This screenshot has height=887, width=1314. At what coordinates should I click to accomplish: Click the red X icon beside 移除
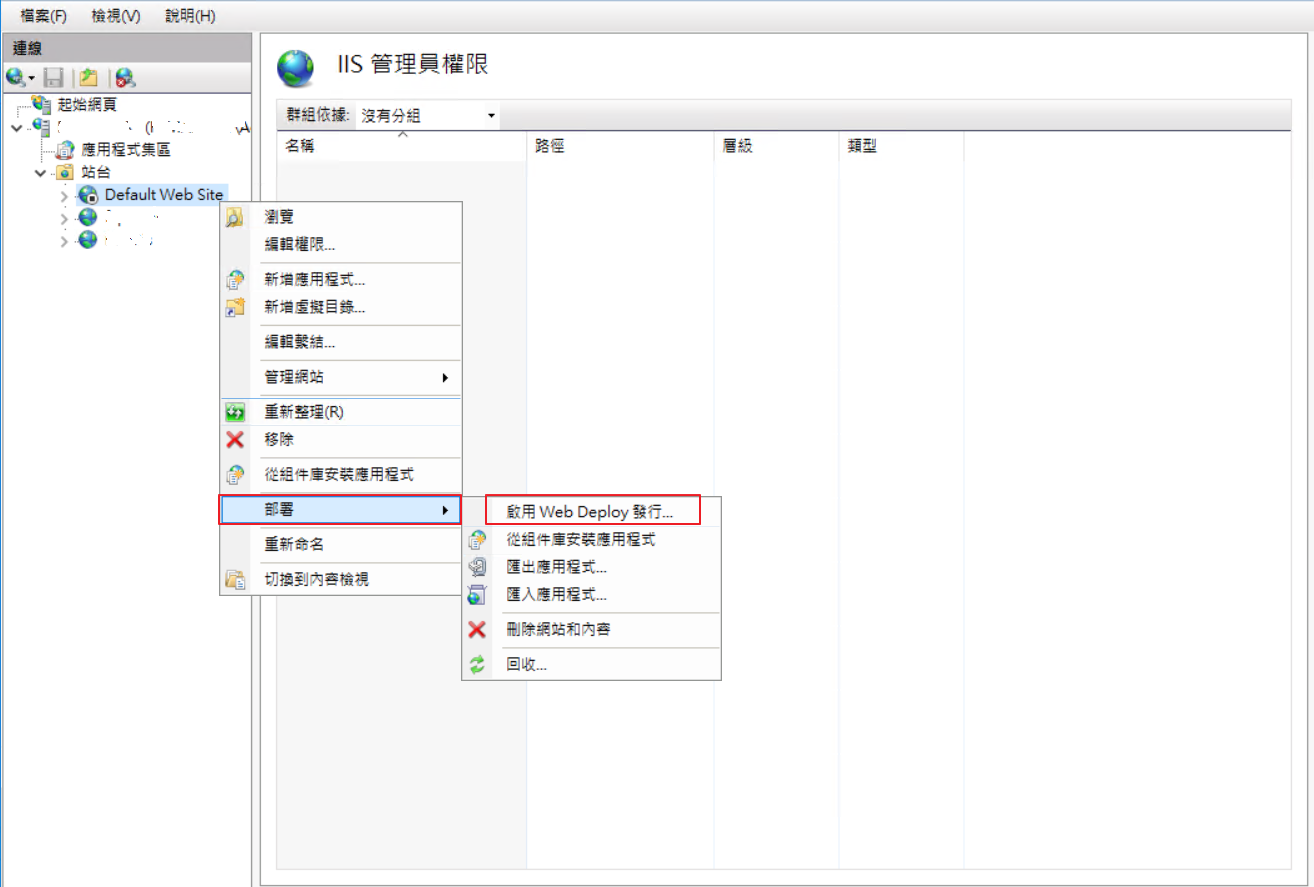tap(235, 439)
